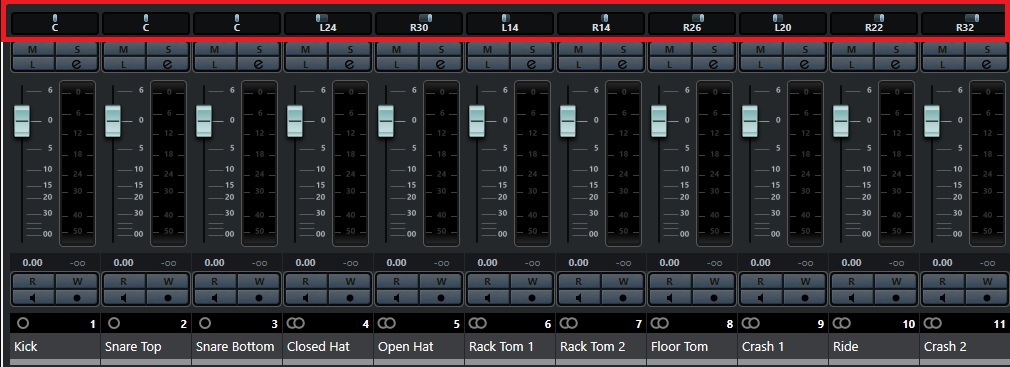Enable monitor speaker icon on Kick
The image size is (1010, 367).
coord(33,297)
